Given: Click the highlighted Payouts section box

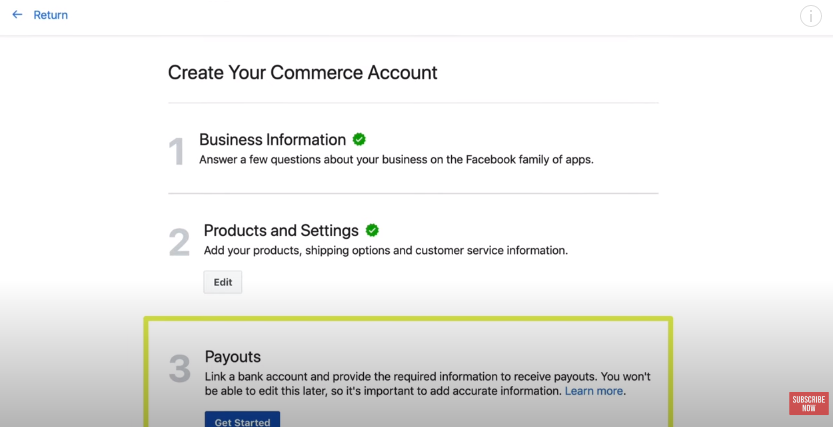Looking at the screenshot, I should point(408,372).
